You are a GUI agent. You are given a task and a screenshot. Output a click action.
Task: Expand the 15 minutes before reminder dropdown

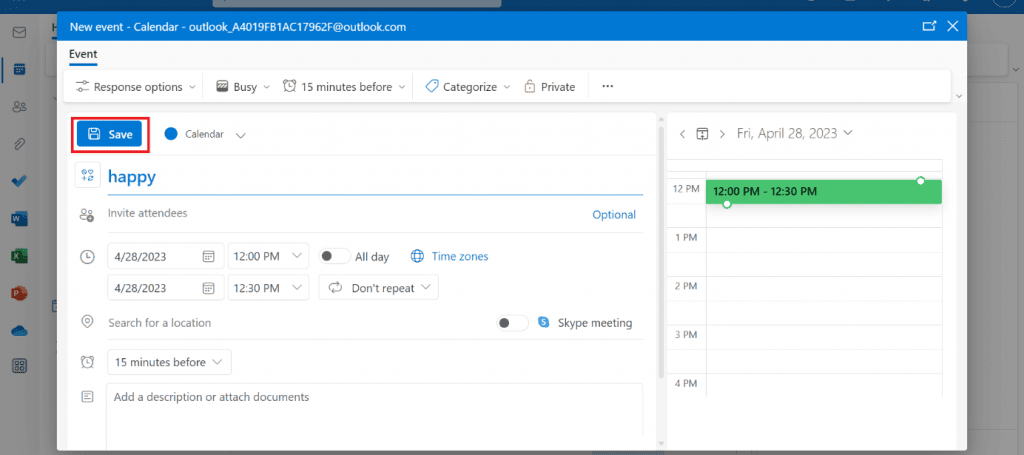click(x=169, y=362)
